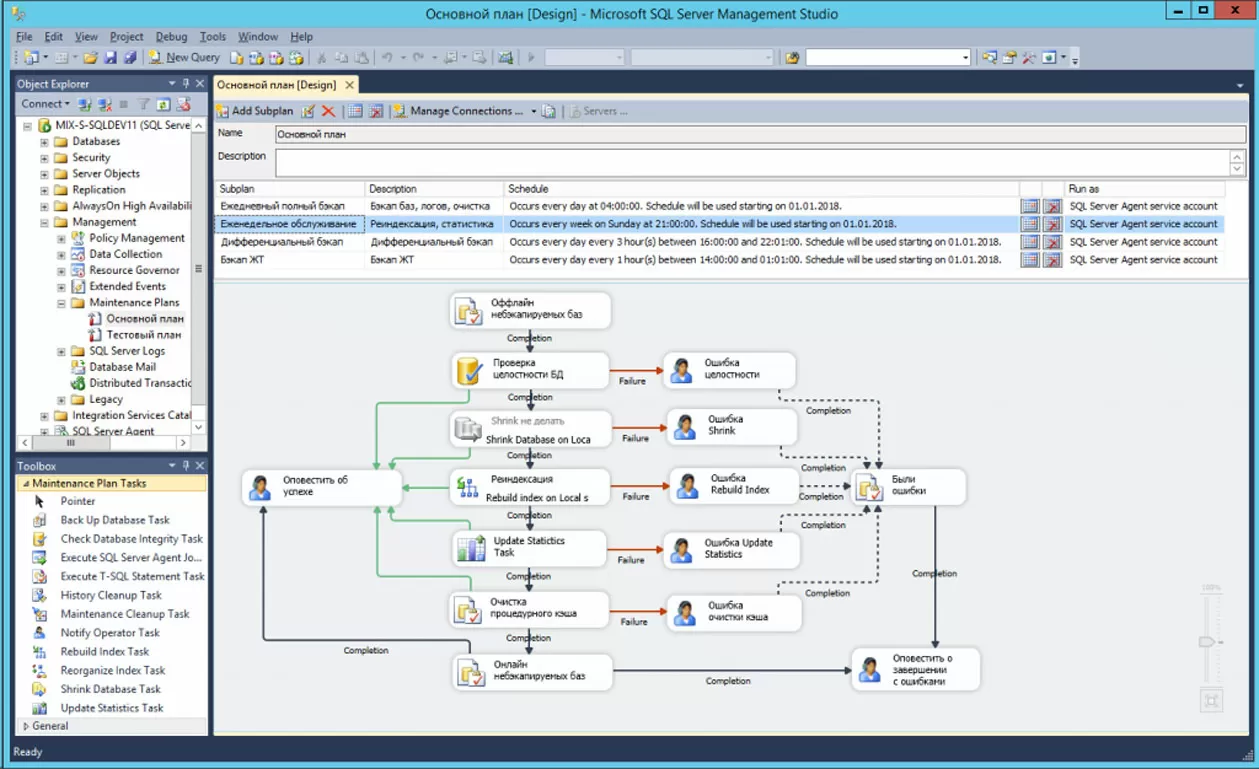1259x769 pixels.
Task: Open the Edit menu
Action: (54, 37)
